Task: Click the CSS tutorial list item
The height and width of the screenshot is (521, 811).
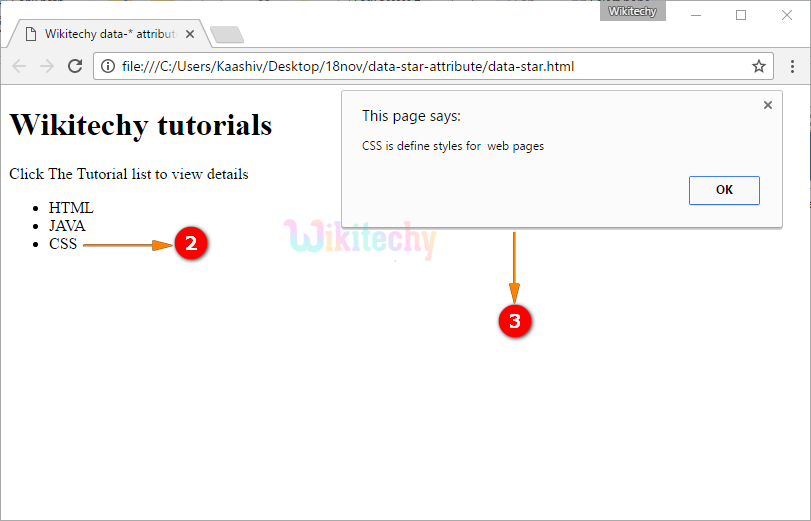Action: click(63, 244)
